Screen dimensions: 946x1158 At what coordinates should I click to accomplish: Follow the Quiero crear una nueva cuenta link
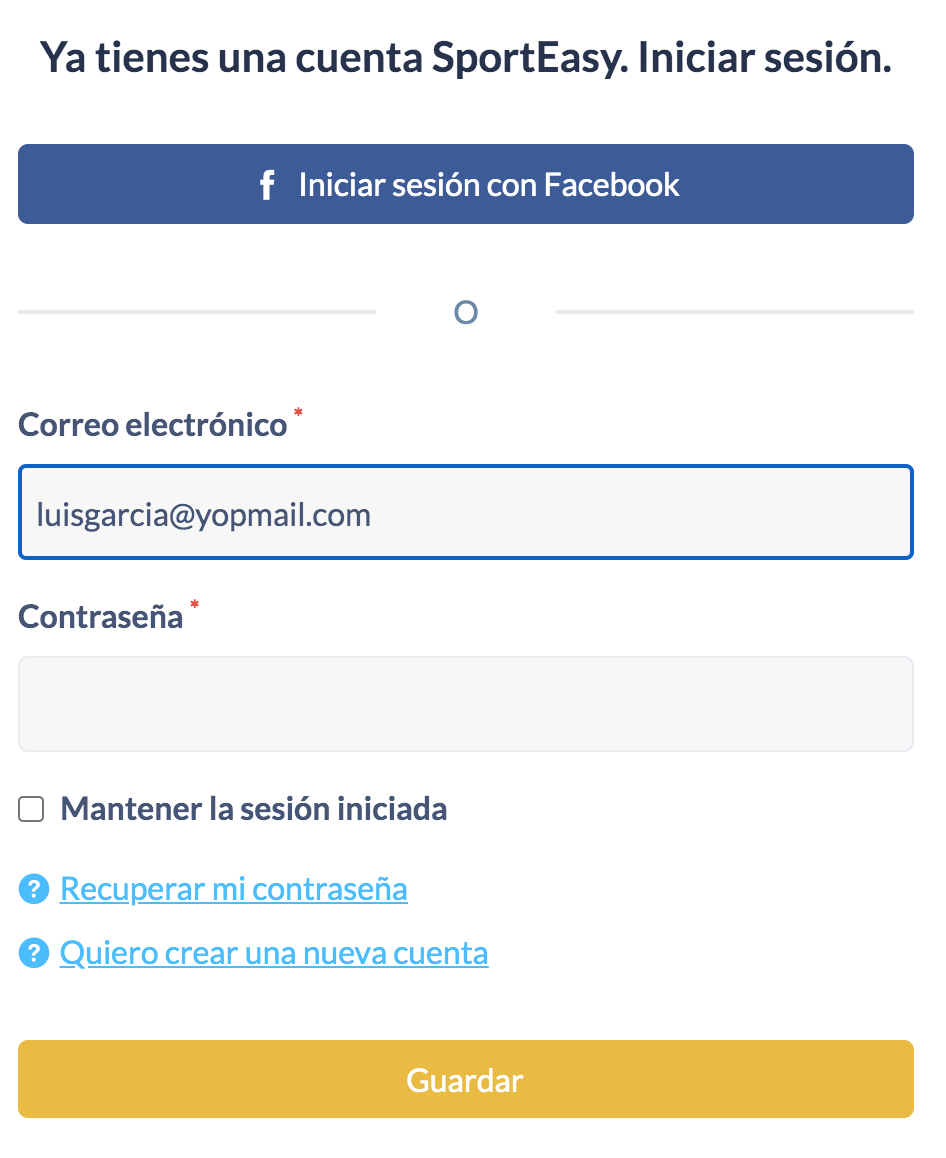[x=274, y=953]
